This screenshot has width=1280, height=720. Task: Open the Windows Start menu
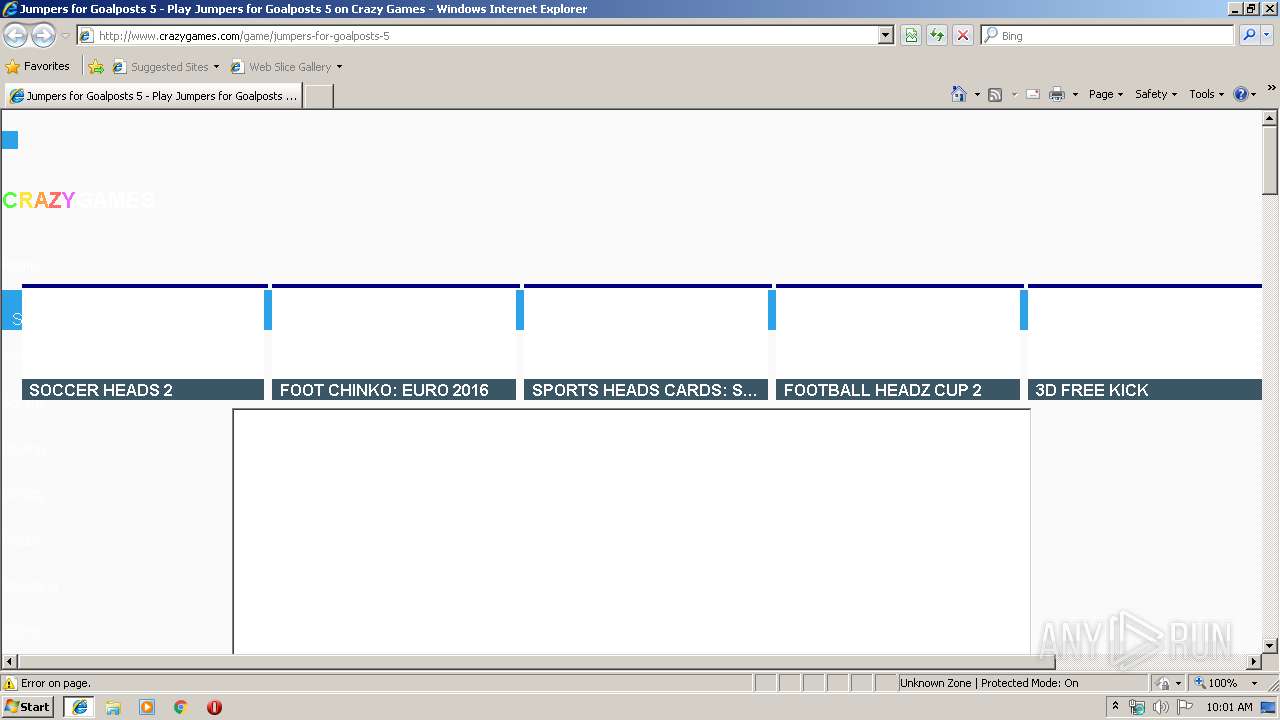pos(27,707)
